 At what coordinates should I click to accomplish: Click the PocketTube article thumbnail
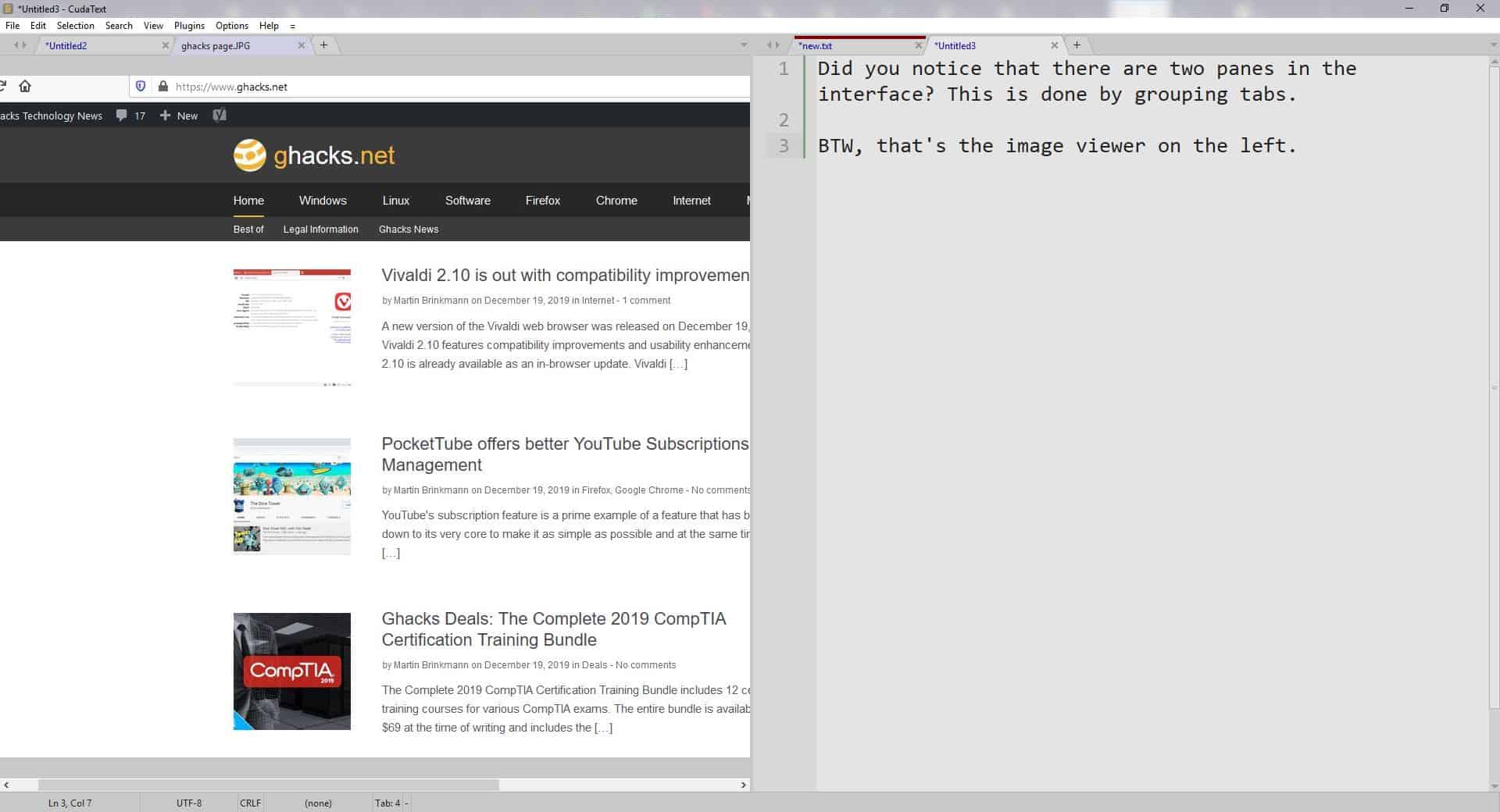click(292, 497)
